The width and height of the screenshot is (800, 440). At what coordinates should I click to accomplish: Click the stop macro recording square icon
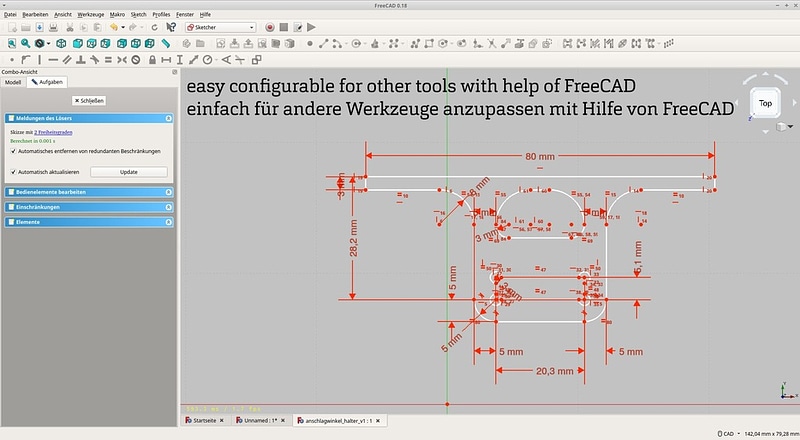click(x=284, y=27)
